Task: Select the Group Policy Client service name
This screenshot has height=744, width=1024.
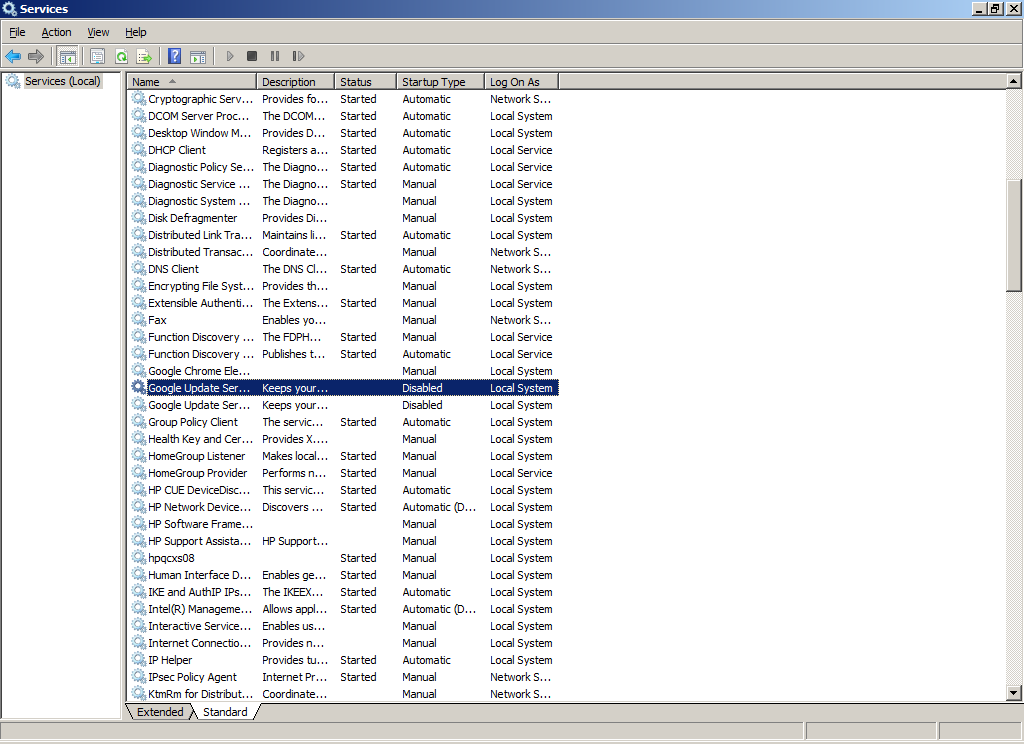Action: (193, 421)
